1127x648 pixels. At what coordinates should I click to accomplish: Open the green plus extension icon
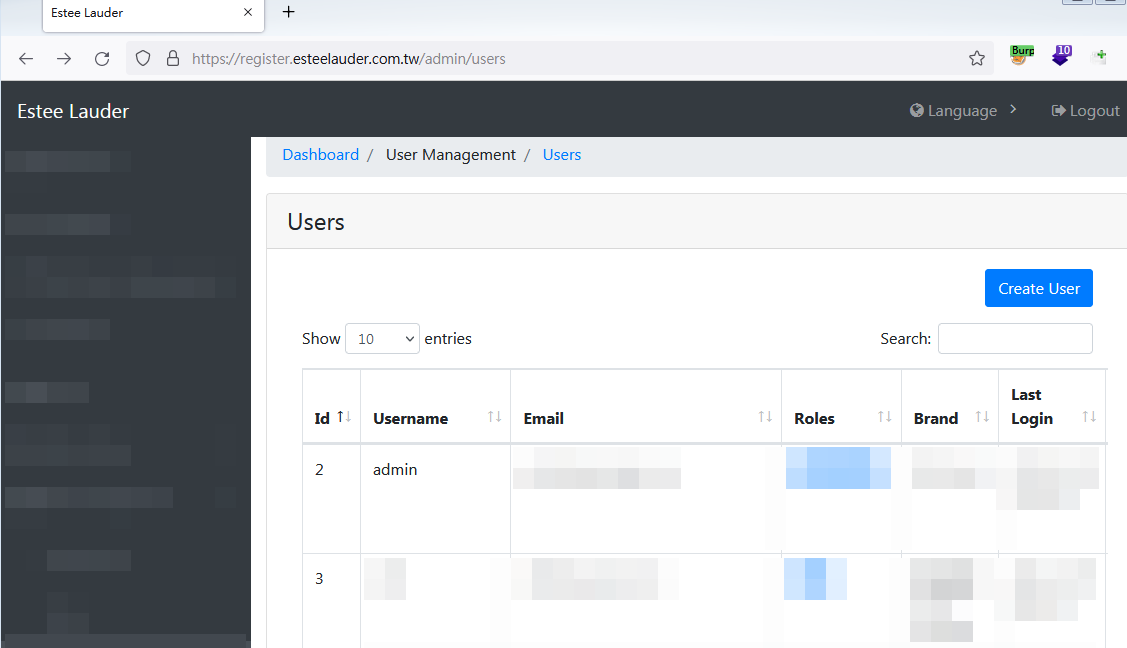1100,55
